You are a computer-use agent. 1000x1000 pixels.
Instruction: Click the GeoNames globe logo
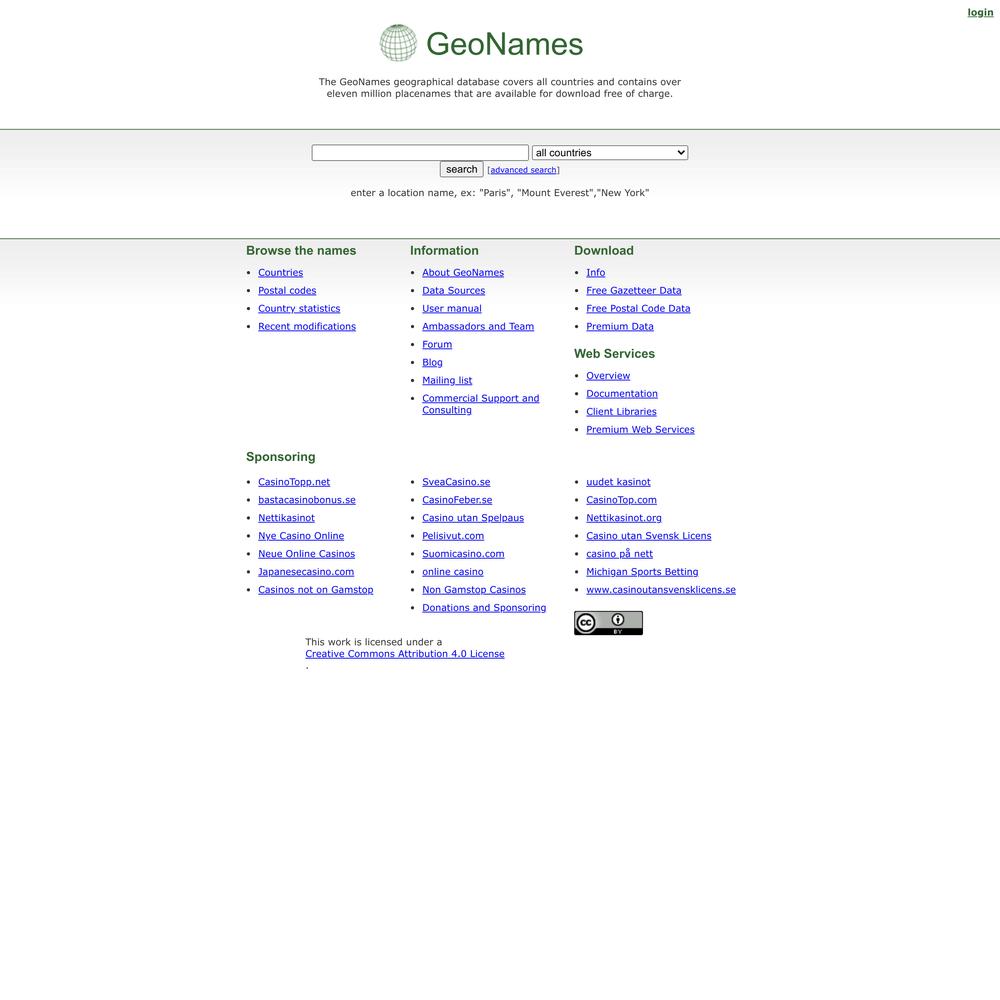point(398,43)
